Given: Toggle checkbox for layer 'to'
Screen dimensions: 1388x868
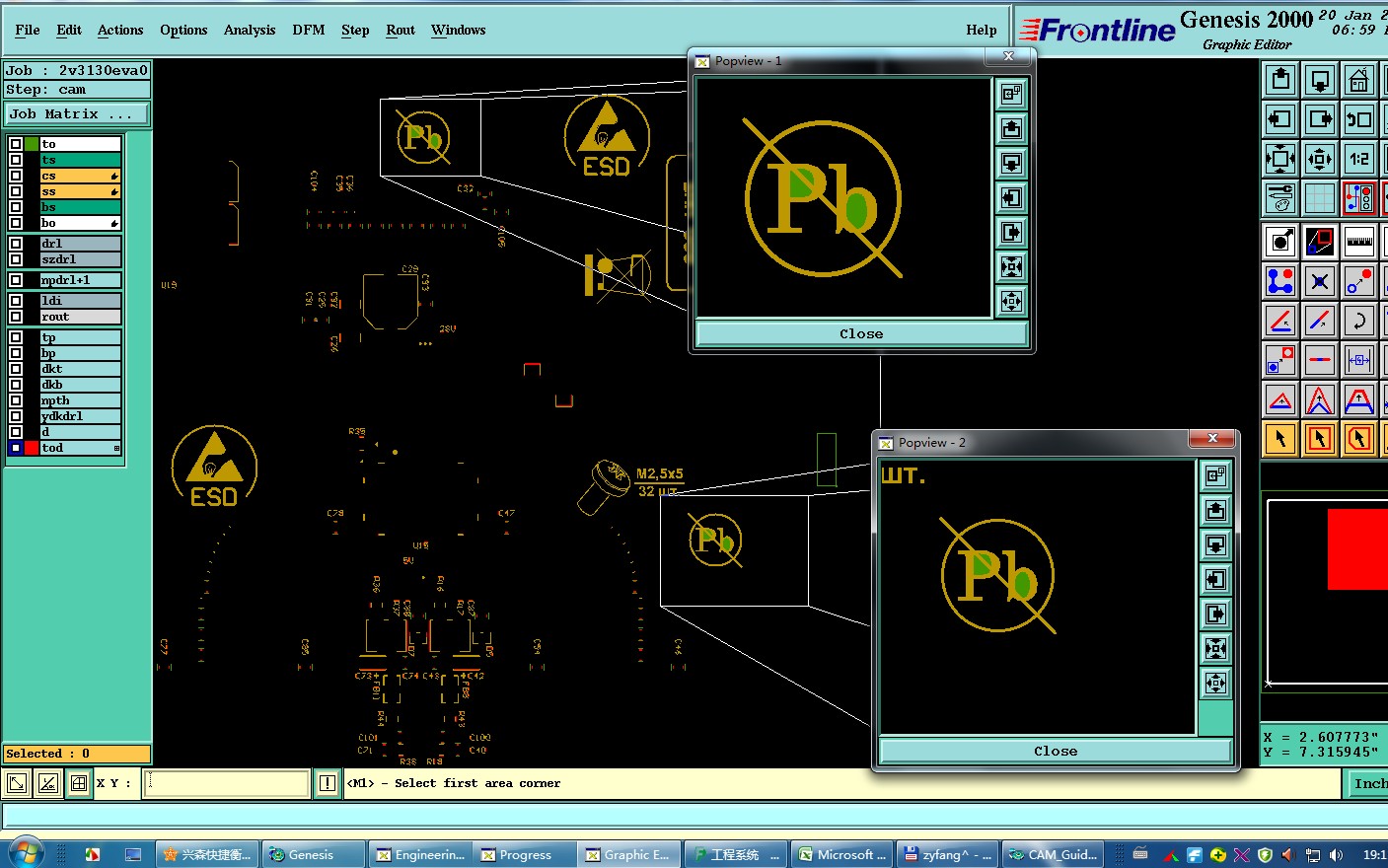Looking at the screenshot, I should point(16,144).
